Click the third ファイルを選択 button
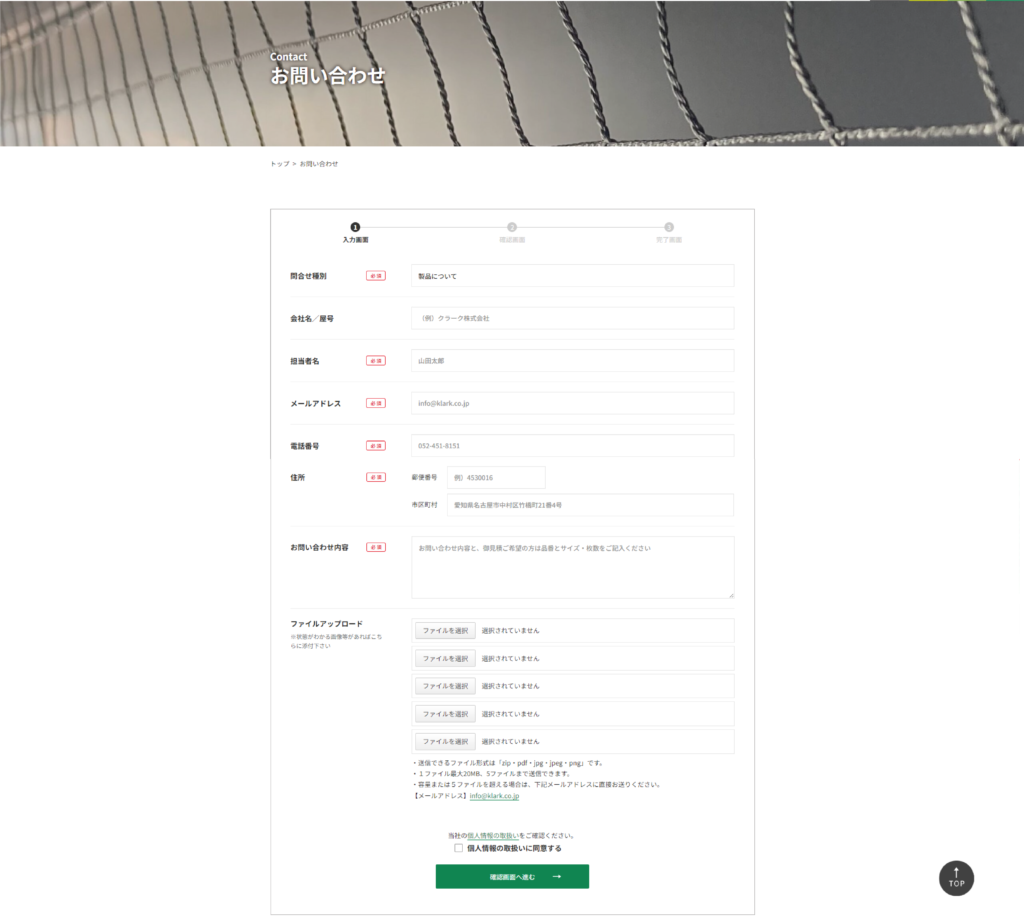Viewport: 1024px width, 921px height. (445, 686)
